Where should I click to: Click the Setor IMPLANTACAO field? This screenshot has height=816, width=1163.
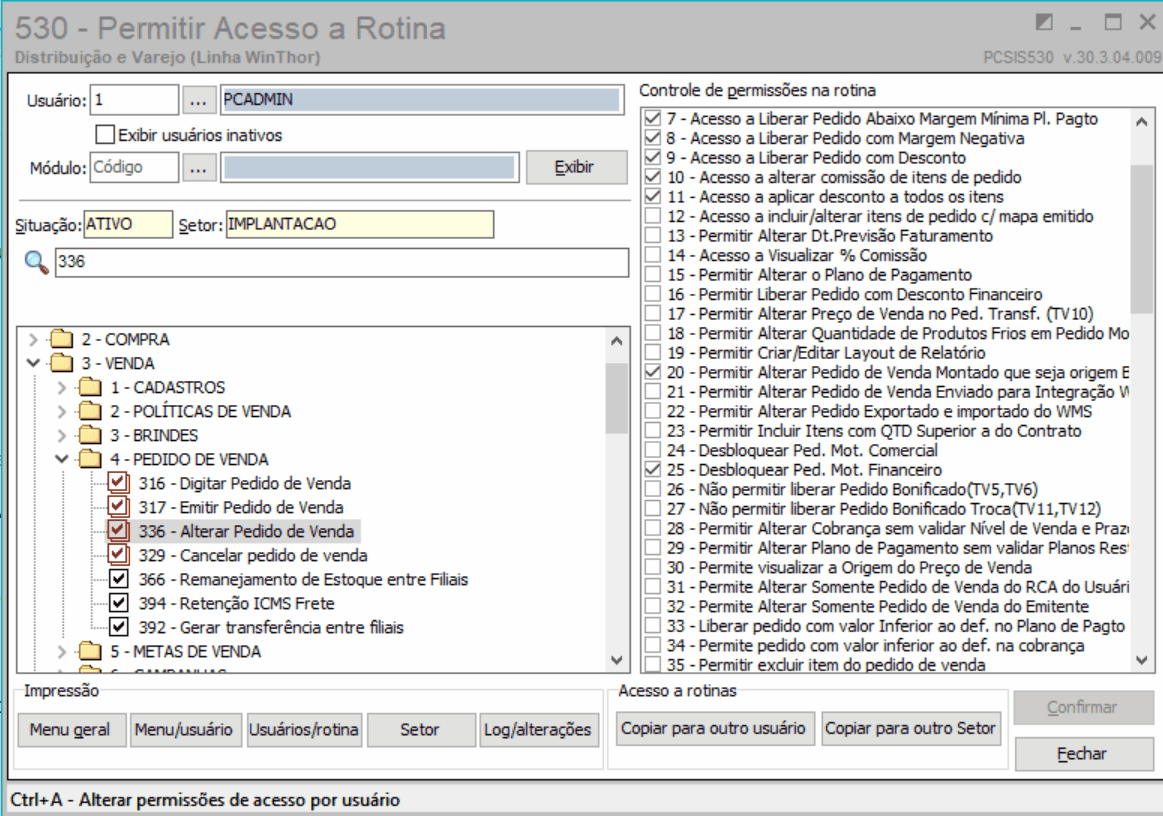tap(360, 224)
